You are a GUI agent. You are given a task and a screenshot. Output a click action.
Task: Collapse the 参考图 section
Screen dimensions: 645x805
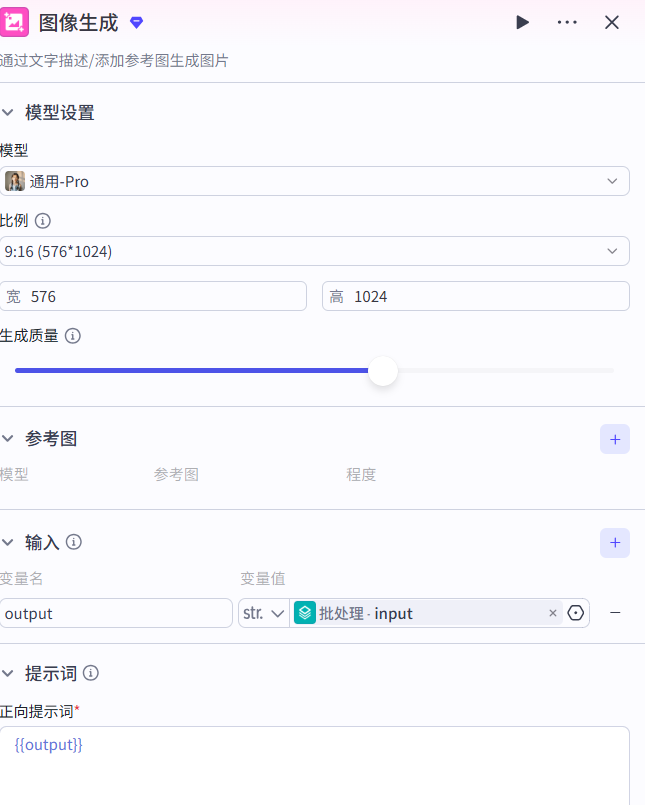[9, 439]
